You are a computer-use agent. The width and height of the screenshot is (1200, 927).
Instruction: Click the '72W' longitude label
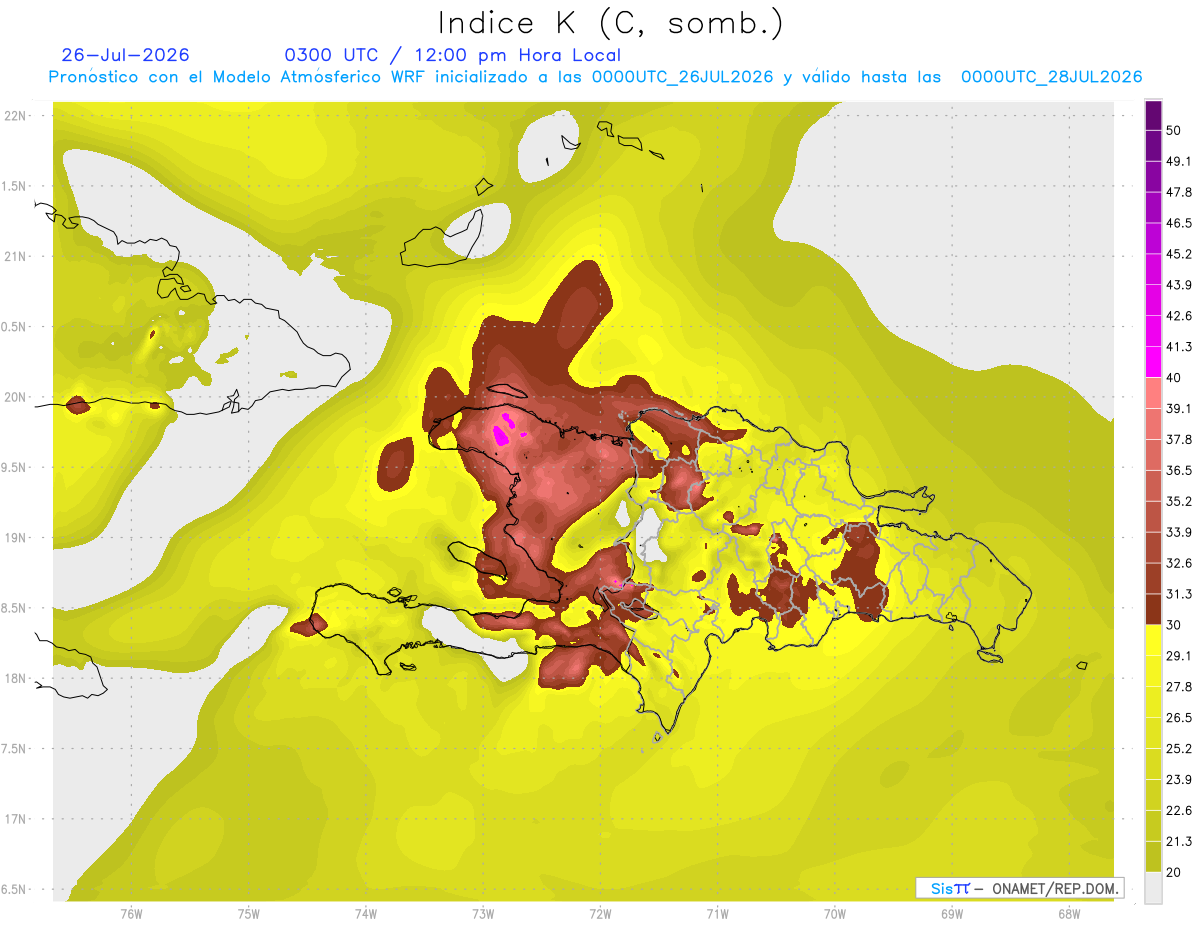click(x=600, y=913)
